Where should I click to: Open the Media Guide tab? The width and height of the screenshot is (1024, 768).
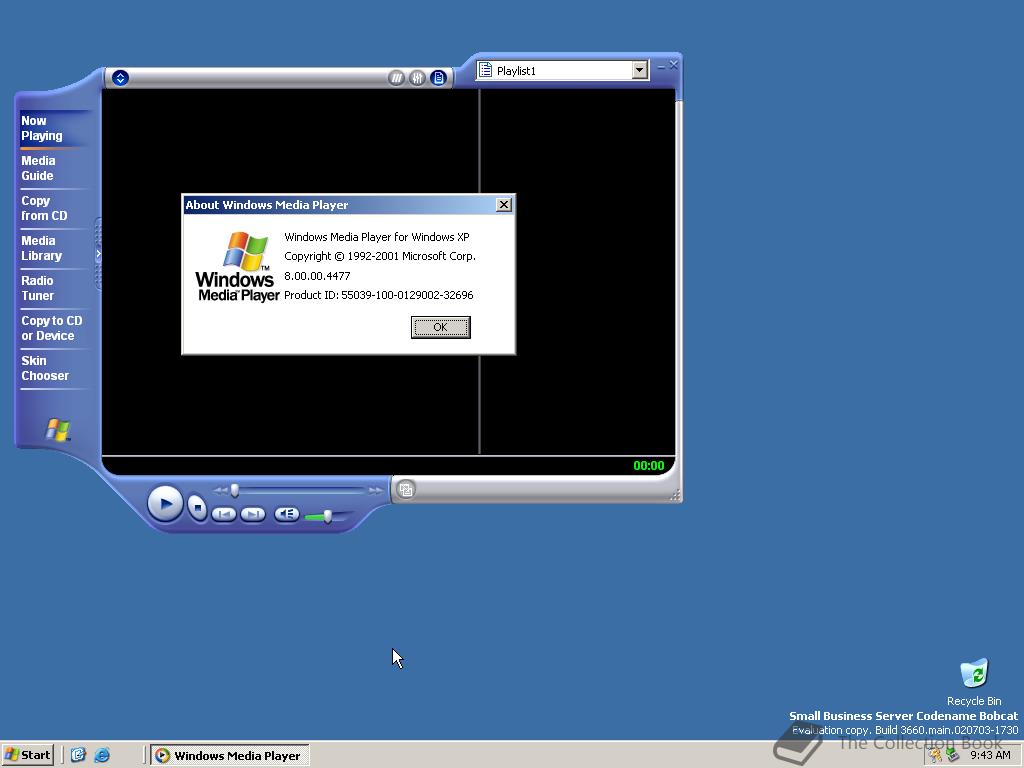pos(38,168)
